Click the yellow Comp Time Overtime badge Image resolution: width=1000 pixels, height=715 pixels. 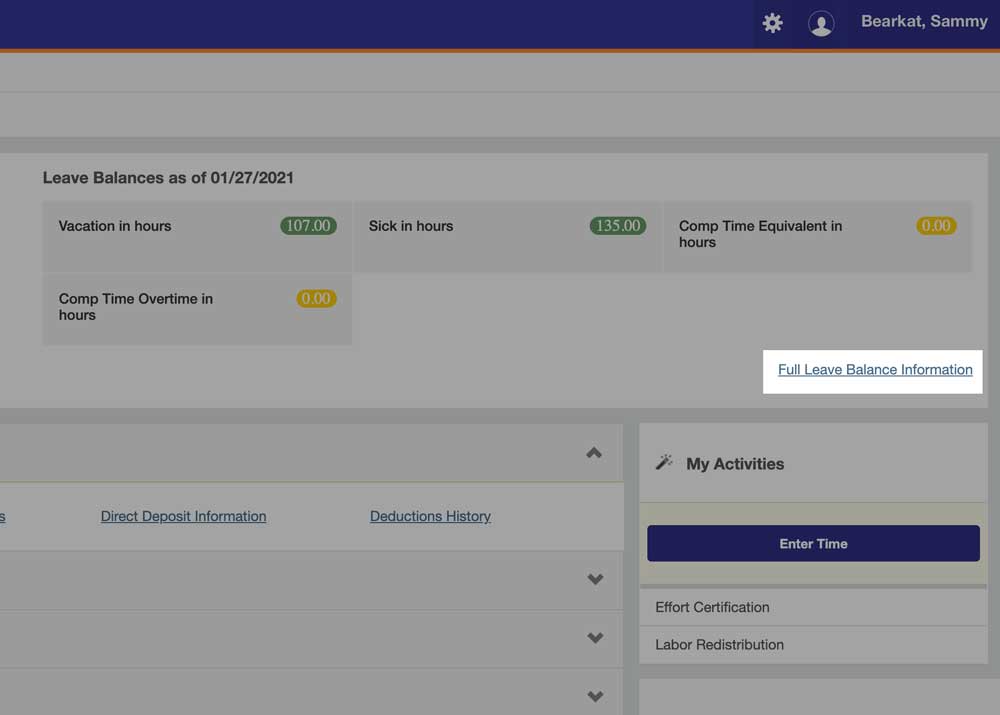317,298
